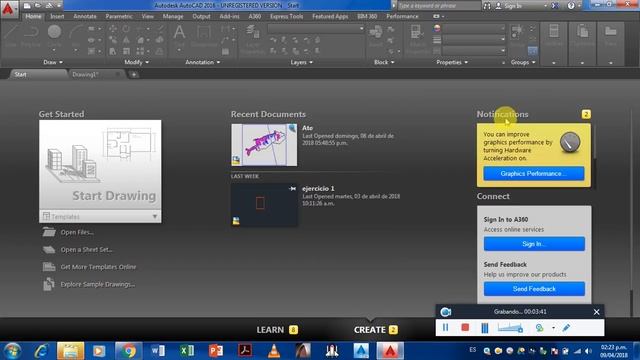The image size is (640, 360).
Task: Click the Insert block icon
Action: [x=376, y=32]
